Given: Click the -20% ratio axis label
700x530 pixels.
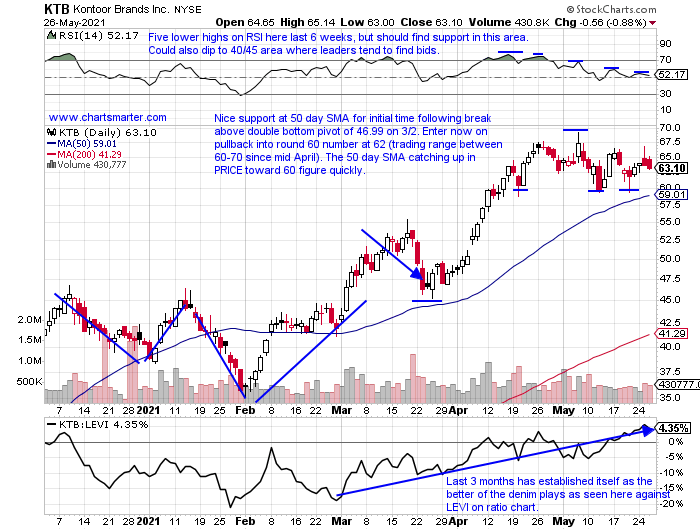Looking at the screenshot, I should pos(672,504).
